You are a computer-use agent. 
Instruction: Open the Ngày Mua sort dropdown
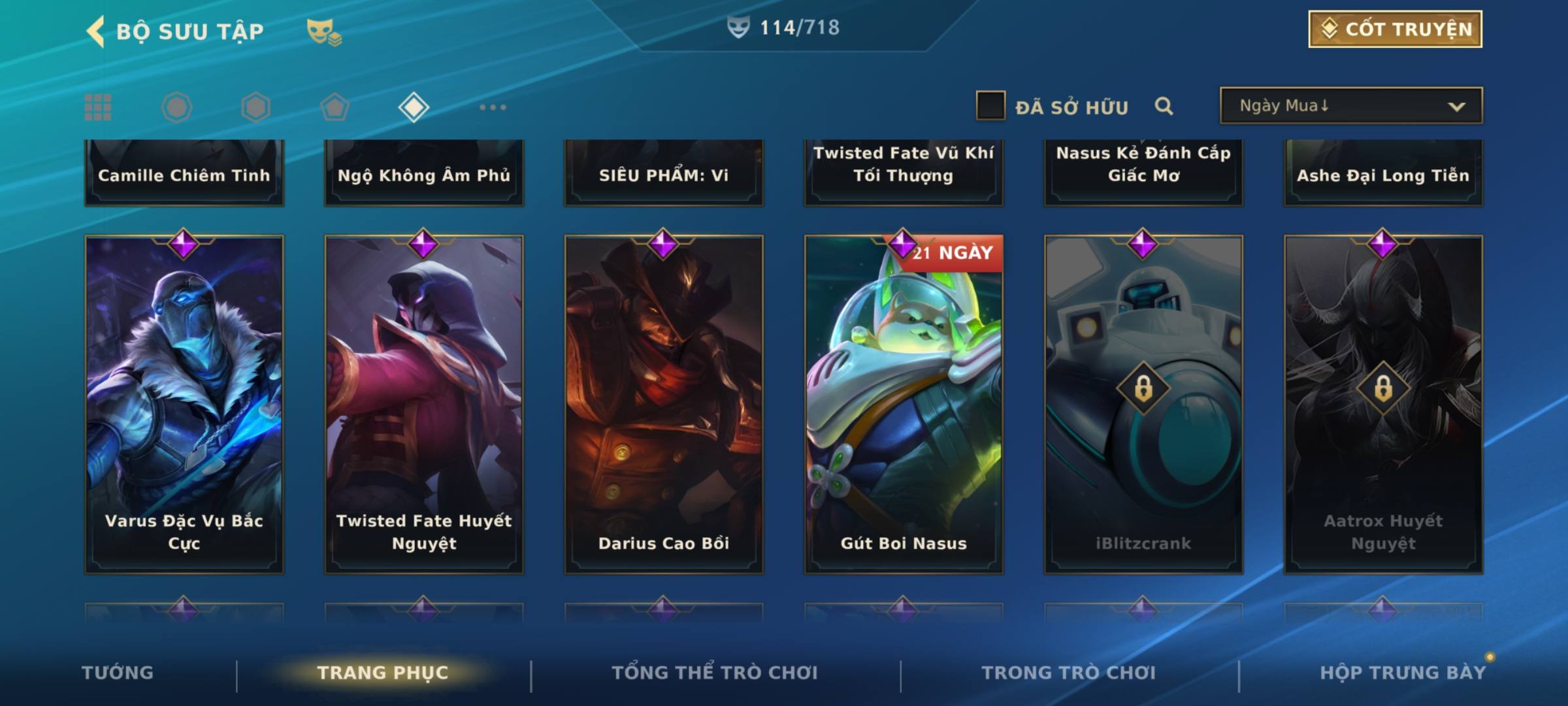1351,105
